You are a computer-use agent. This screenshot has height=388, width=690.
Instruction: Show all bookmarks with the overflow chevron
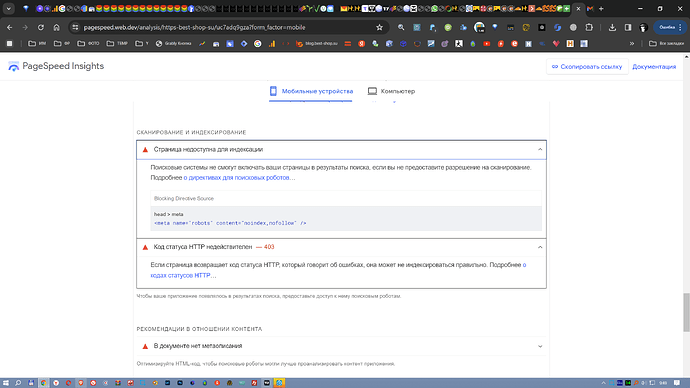tap(632, 44)
